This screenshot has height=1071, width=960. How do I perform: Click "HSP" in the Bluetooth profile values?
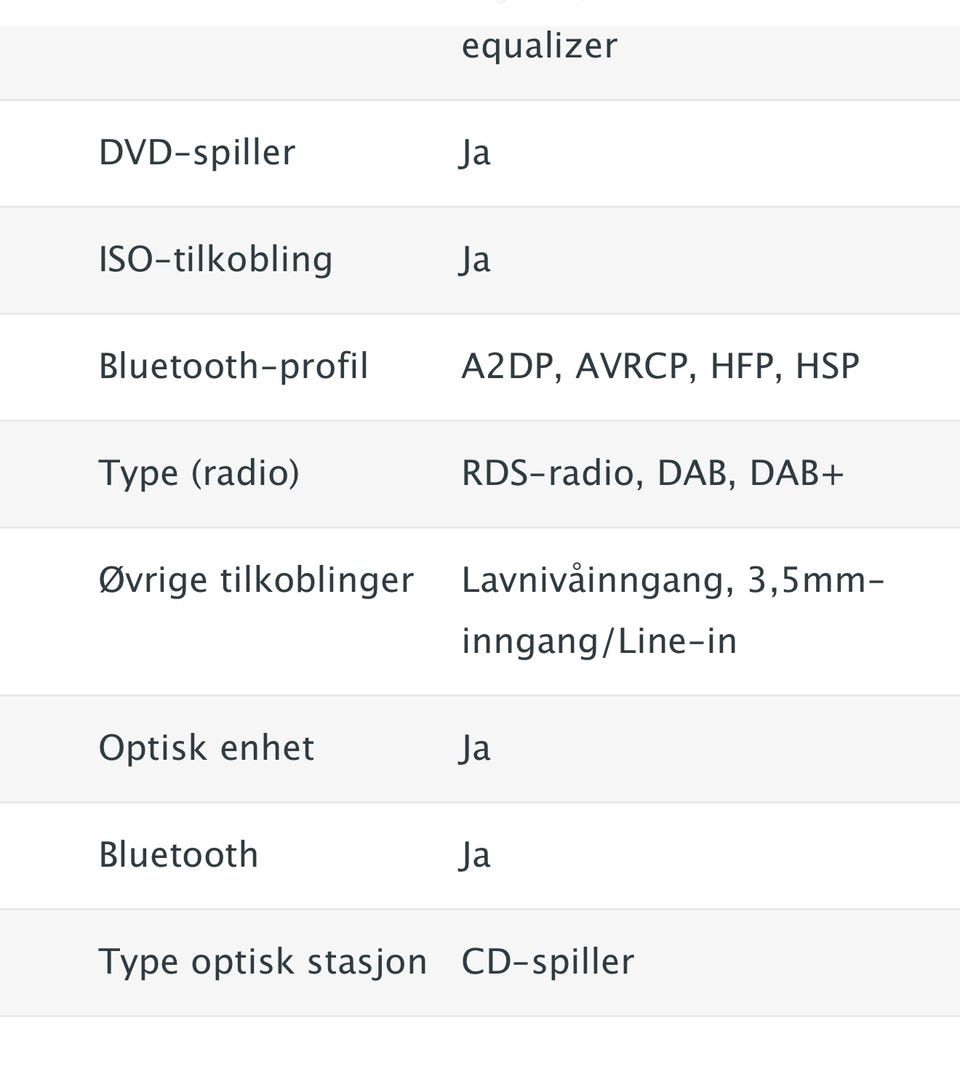[x=827, y=367]
